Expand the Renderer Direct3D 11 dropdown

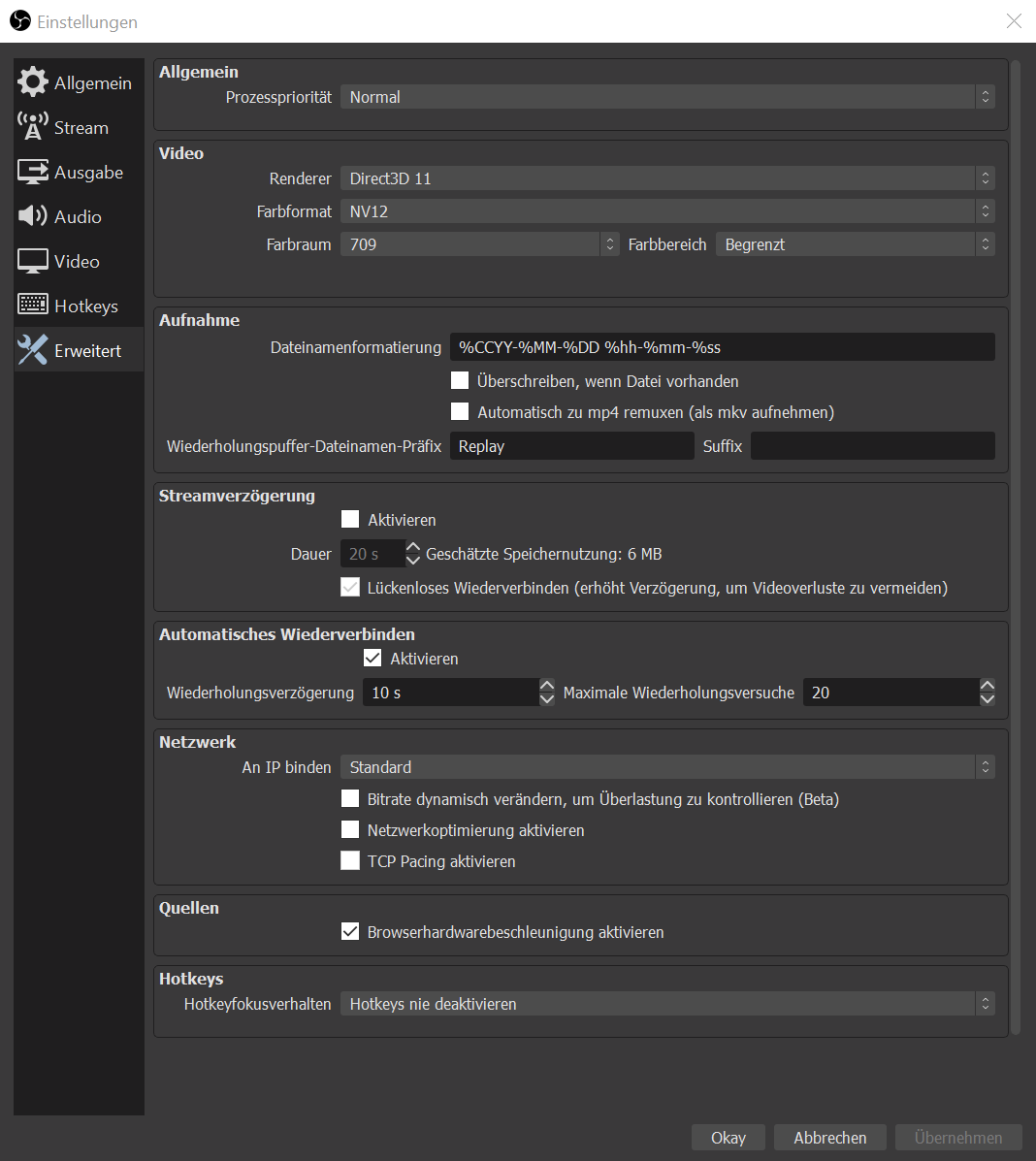(666, 178)
